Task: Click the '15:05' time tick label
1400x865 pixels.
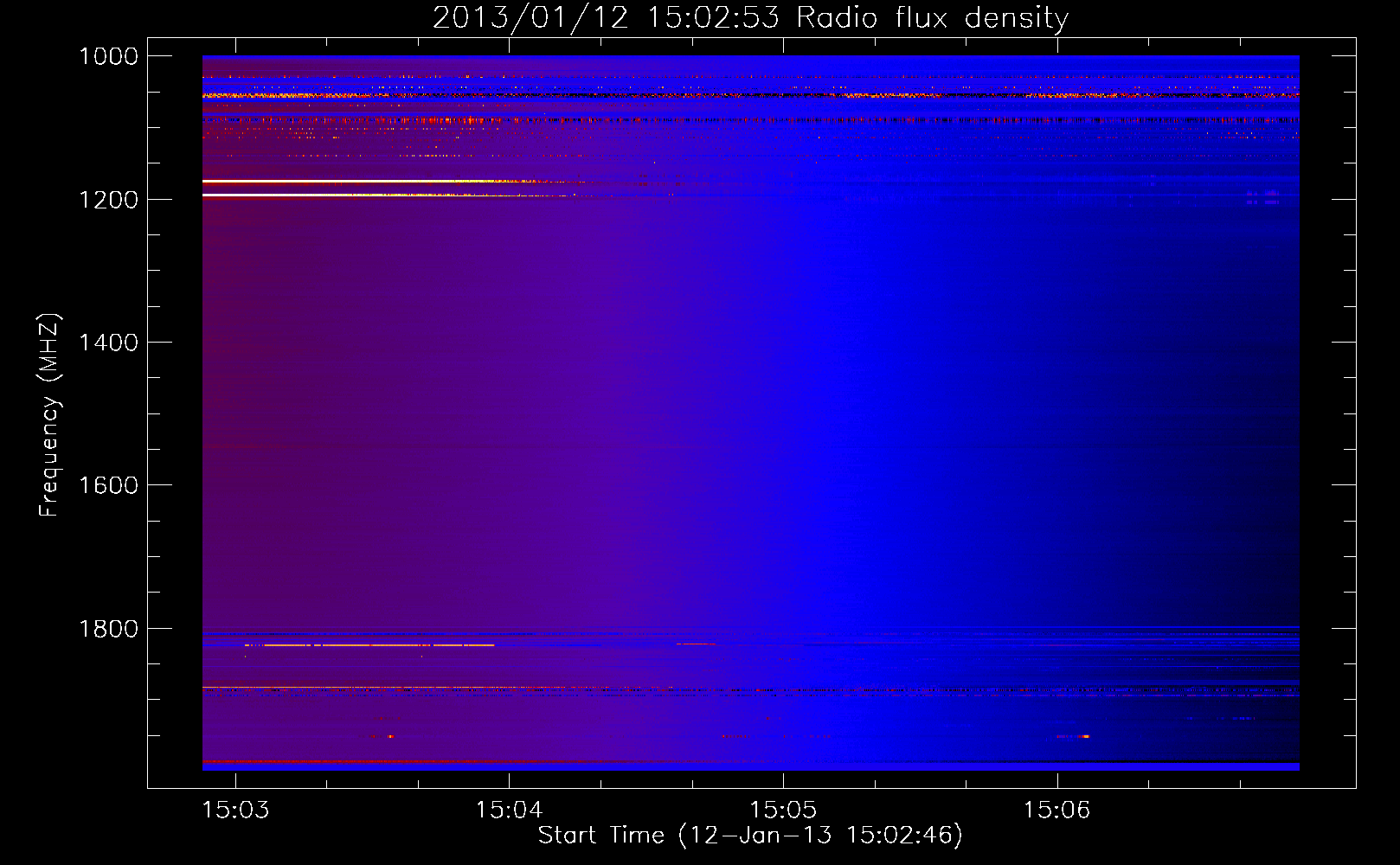Action: tap(783, 810)
